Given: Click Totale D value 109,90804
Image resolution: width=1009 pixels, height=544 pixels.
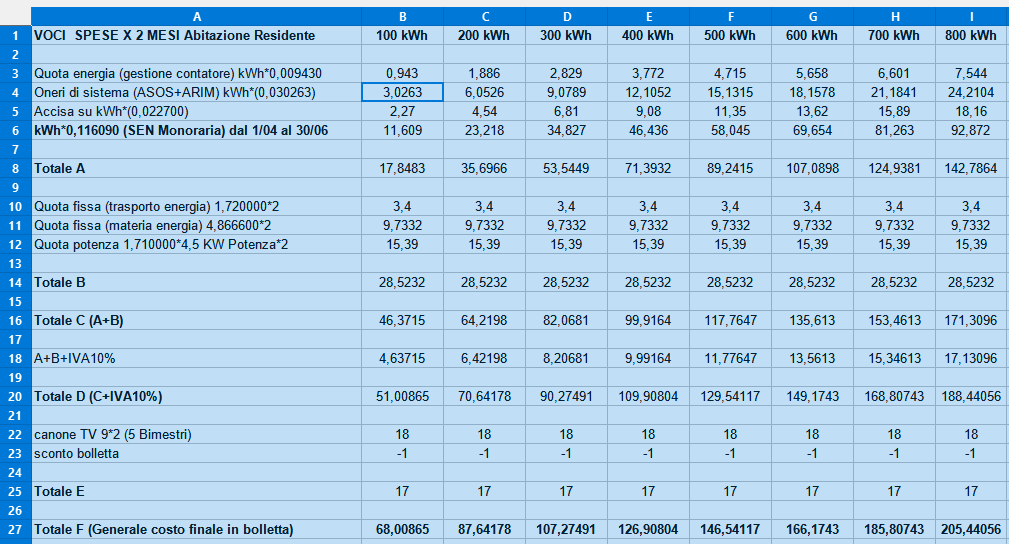Looking at the screenshot, I should [x=648, y=397].
